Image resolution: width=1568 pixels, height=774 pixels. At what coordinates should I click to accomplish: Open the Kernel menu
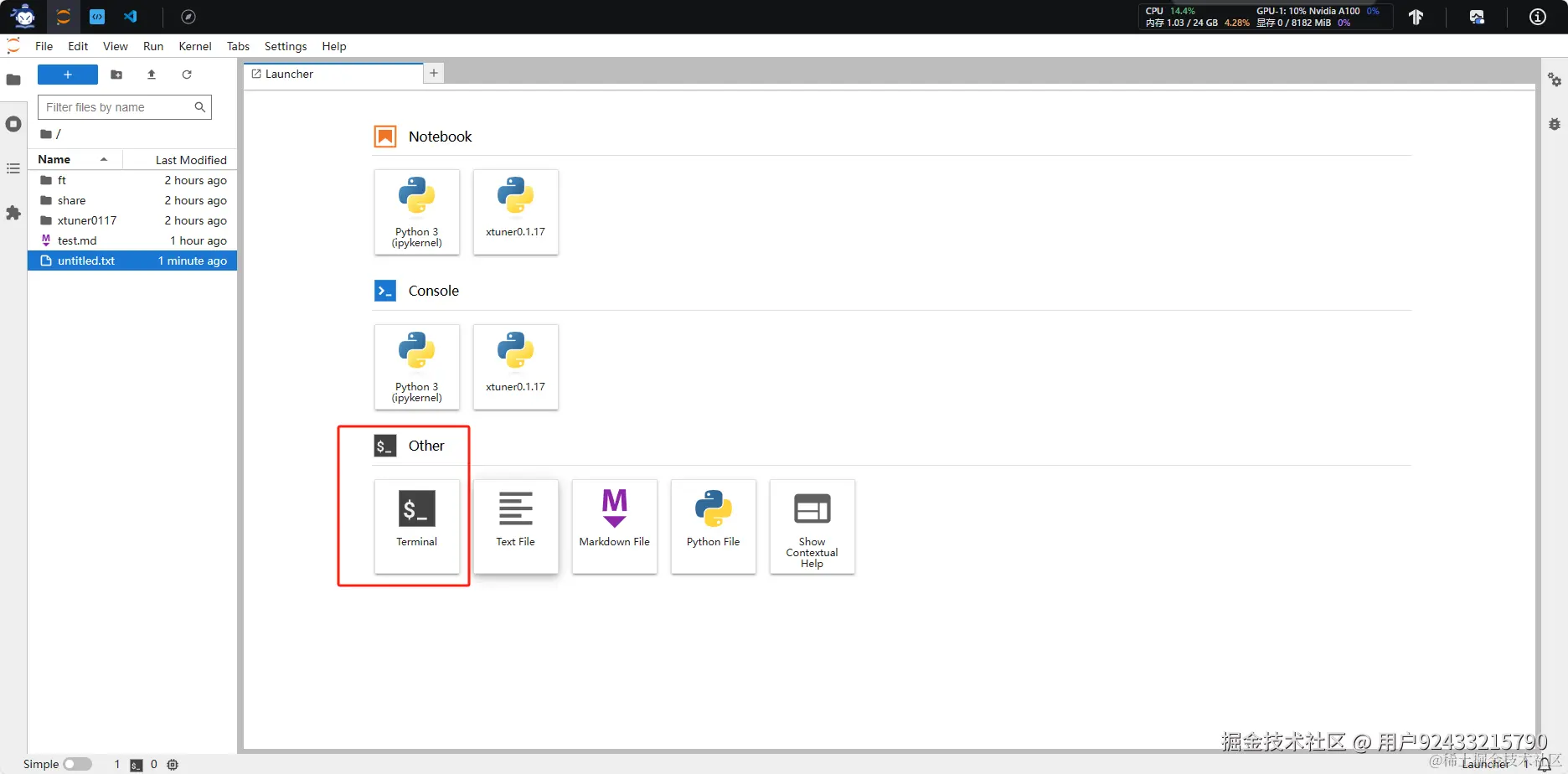(x=195, y=46)
